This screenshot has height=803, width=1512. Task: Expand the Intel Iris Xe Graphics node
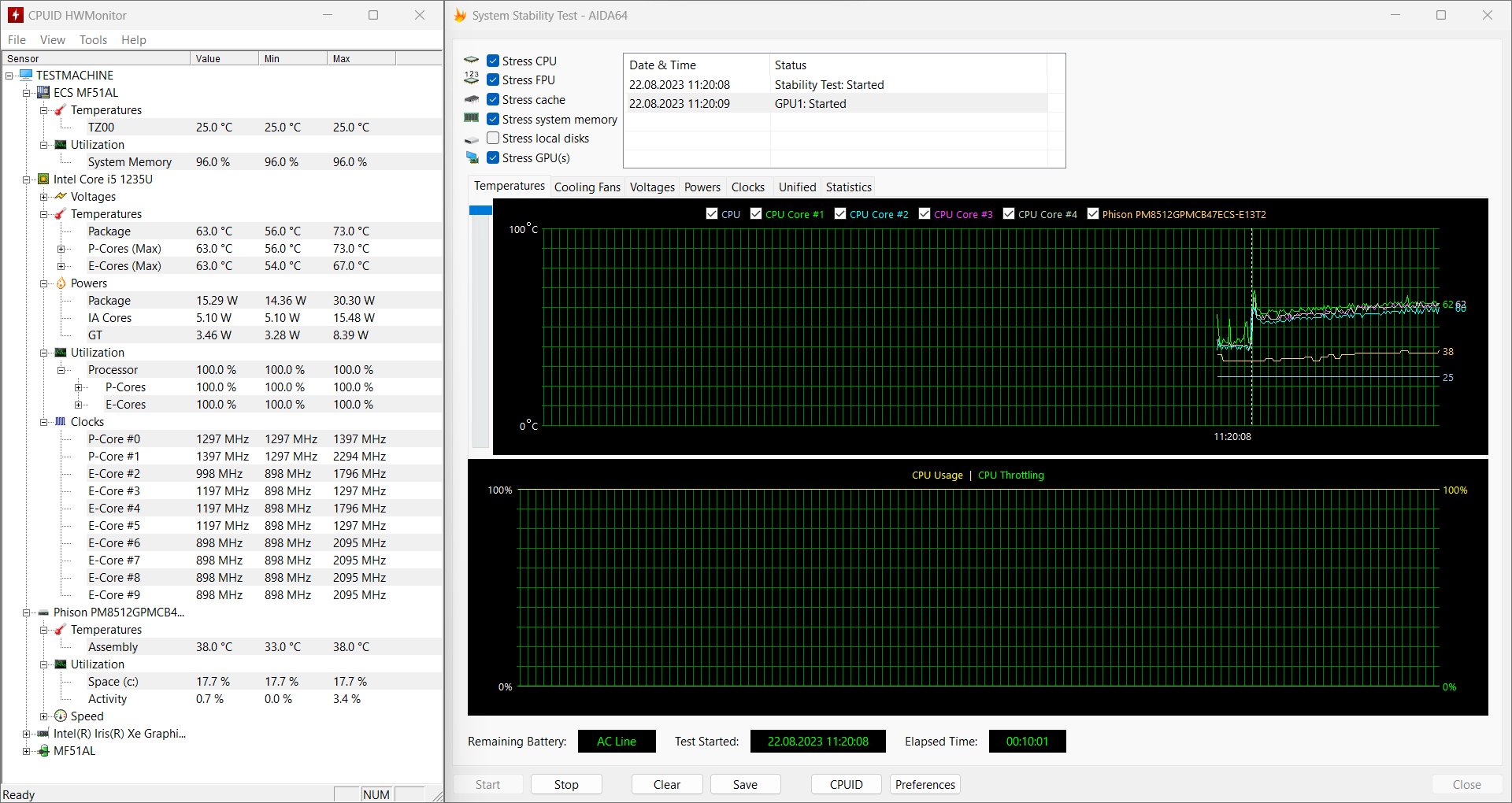(x=27, y=734)
